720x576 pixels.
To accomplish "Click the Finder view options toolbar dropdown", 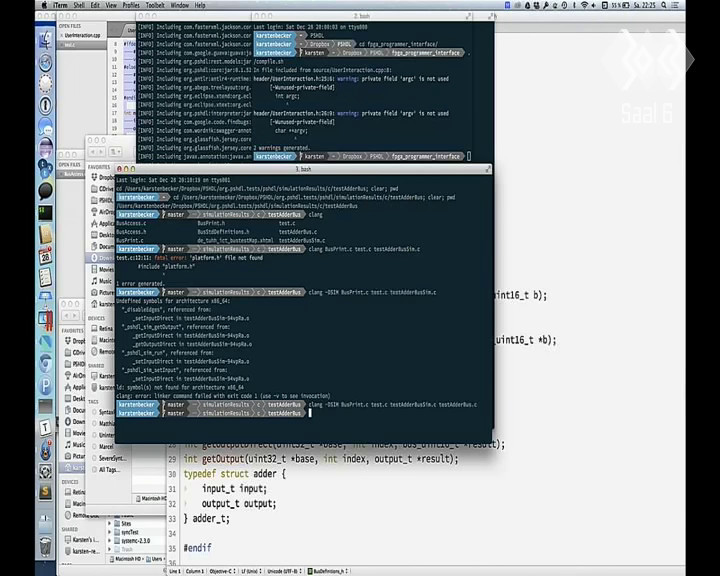I will click(x=114, y=151).
